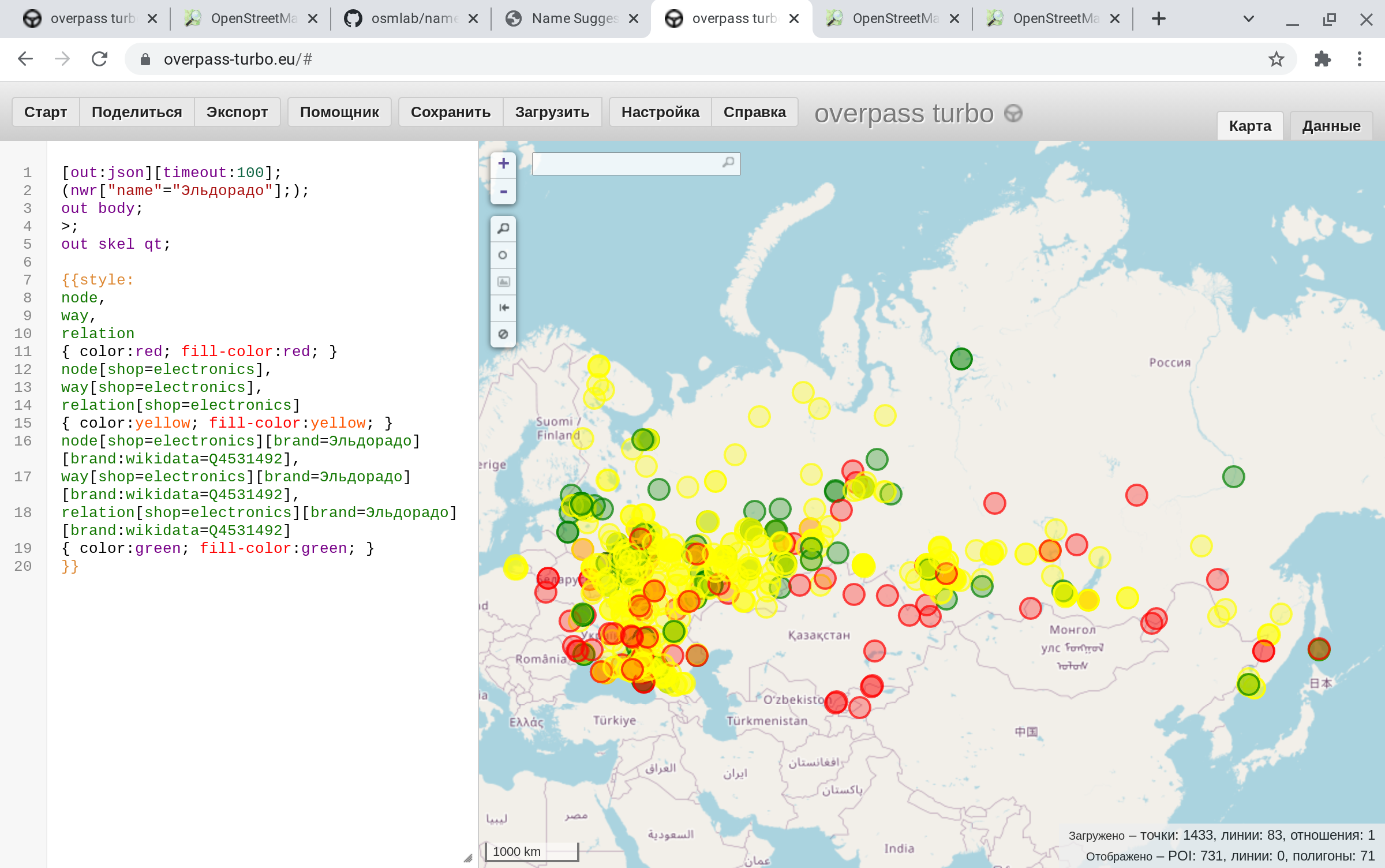
Task: Toggle wide map view arrow icon
Action: coord(503,308)
